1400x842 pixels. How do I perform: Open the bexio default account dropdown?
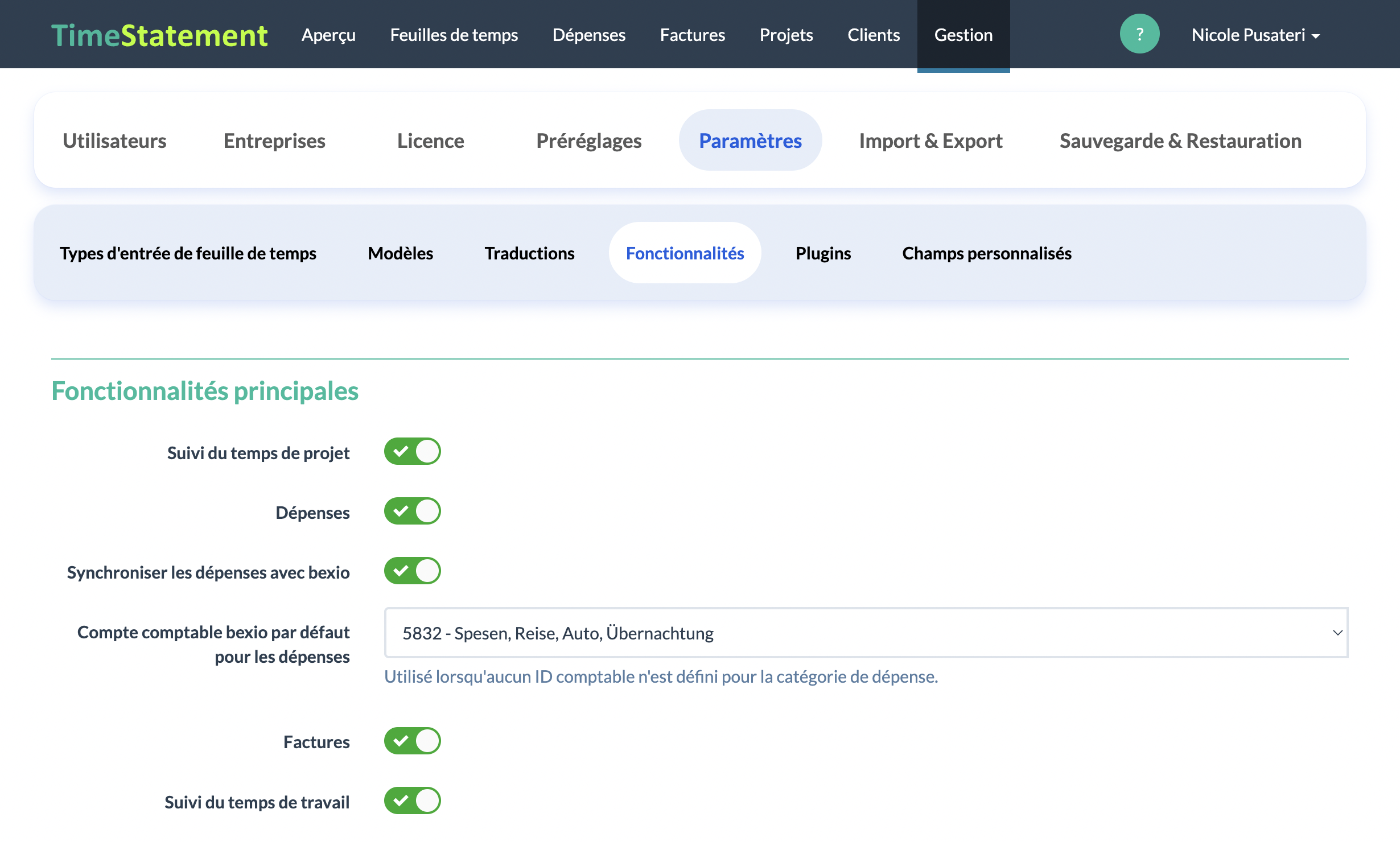pyautogui.click(x=866, y=633)
